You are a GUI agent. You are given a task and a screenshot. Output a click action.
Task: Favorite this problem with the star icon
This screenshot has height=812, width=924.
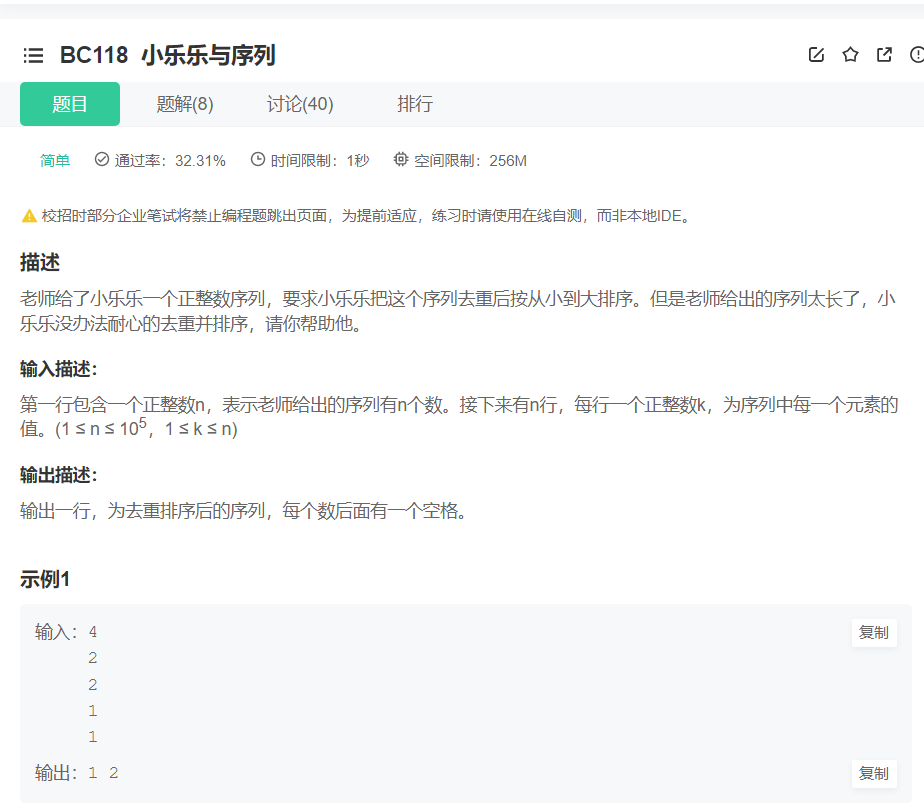click(x=850, y=55)
